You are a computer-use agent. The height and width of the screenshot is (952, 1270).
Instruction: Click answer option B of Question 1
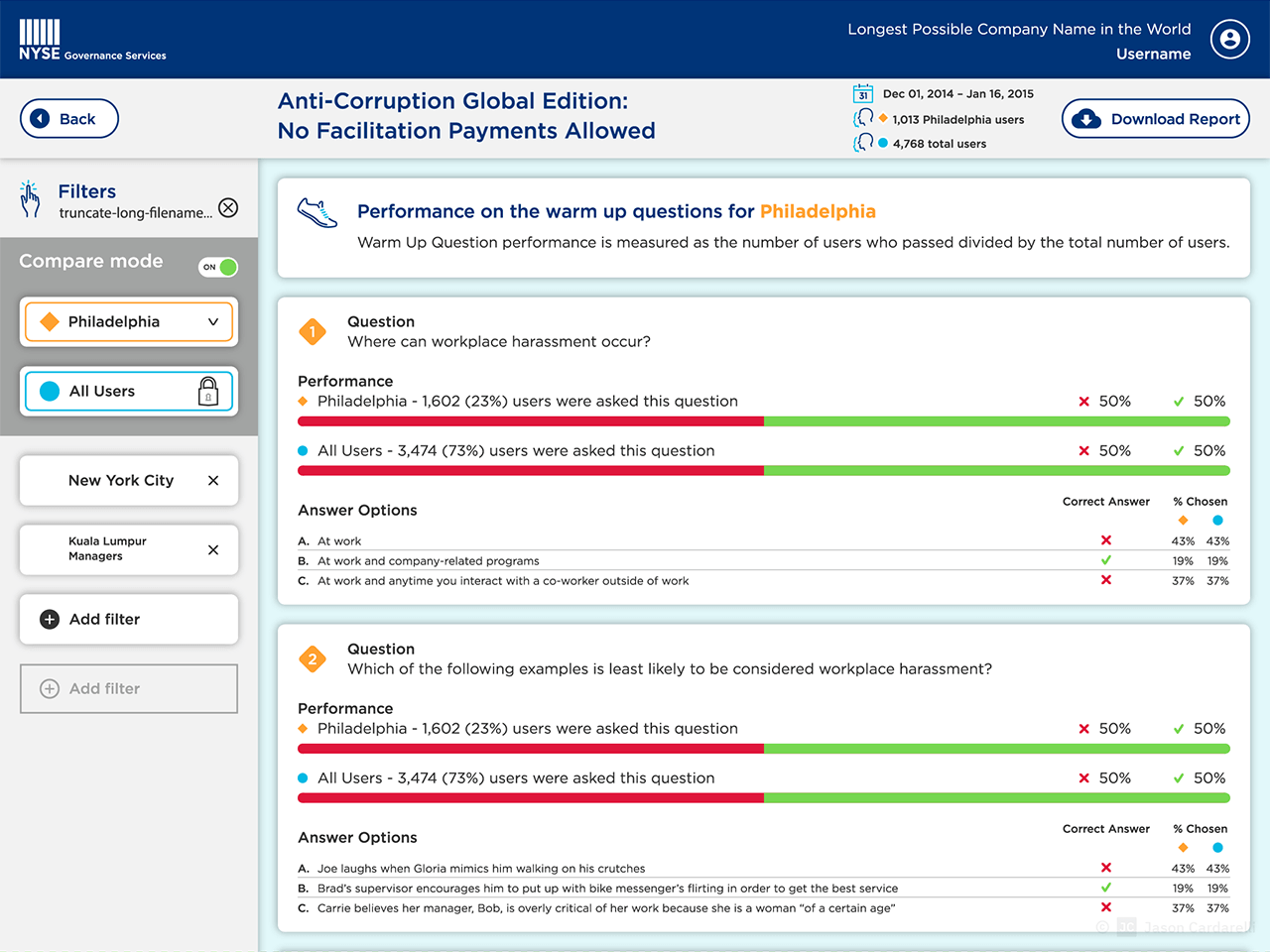coord(429,561)
